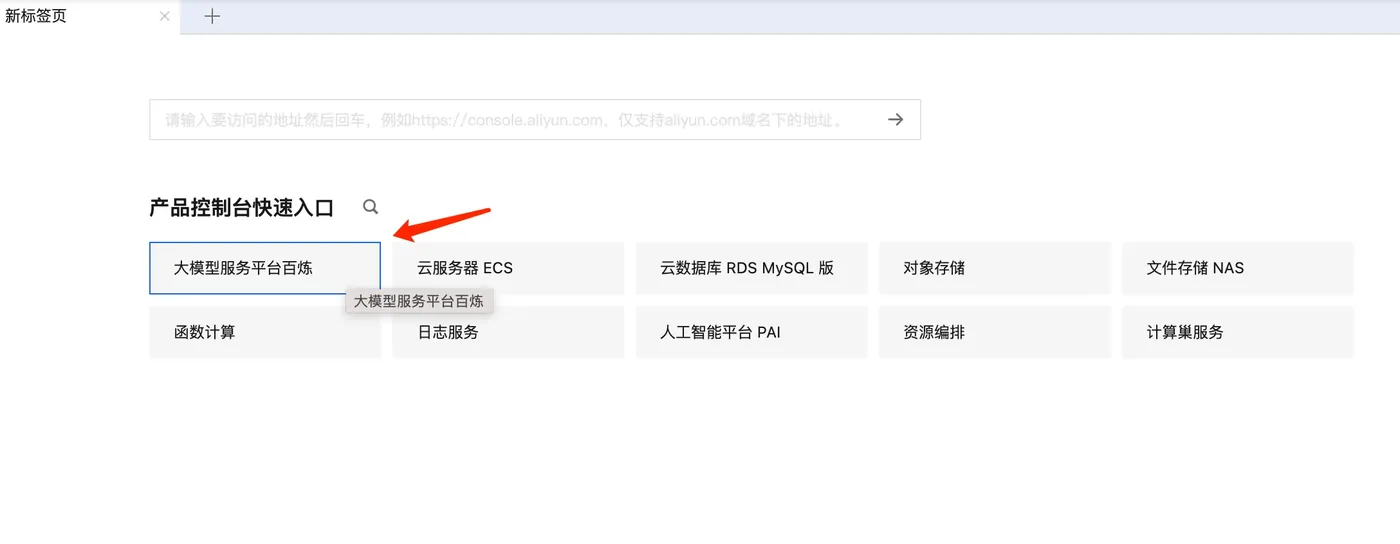Open 日志服务 console
This screenshot has width=1400, height=544.
click(x=508, y=332)
